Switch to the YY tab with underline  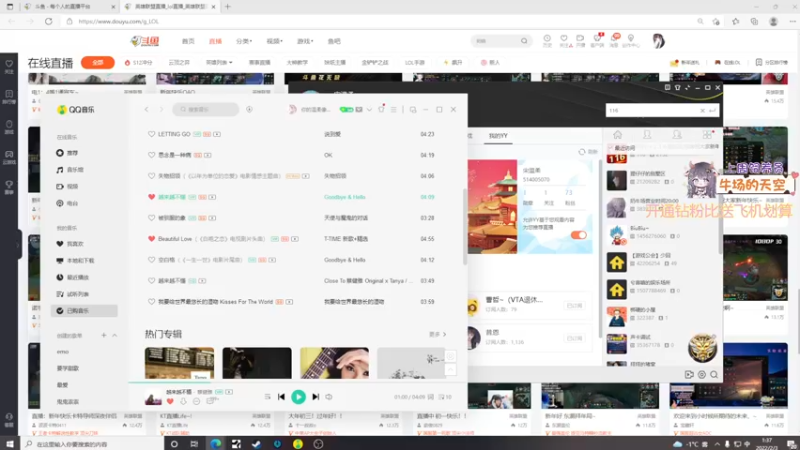[x=498, y=136]
